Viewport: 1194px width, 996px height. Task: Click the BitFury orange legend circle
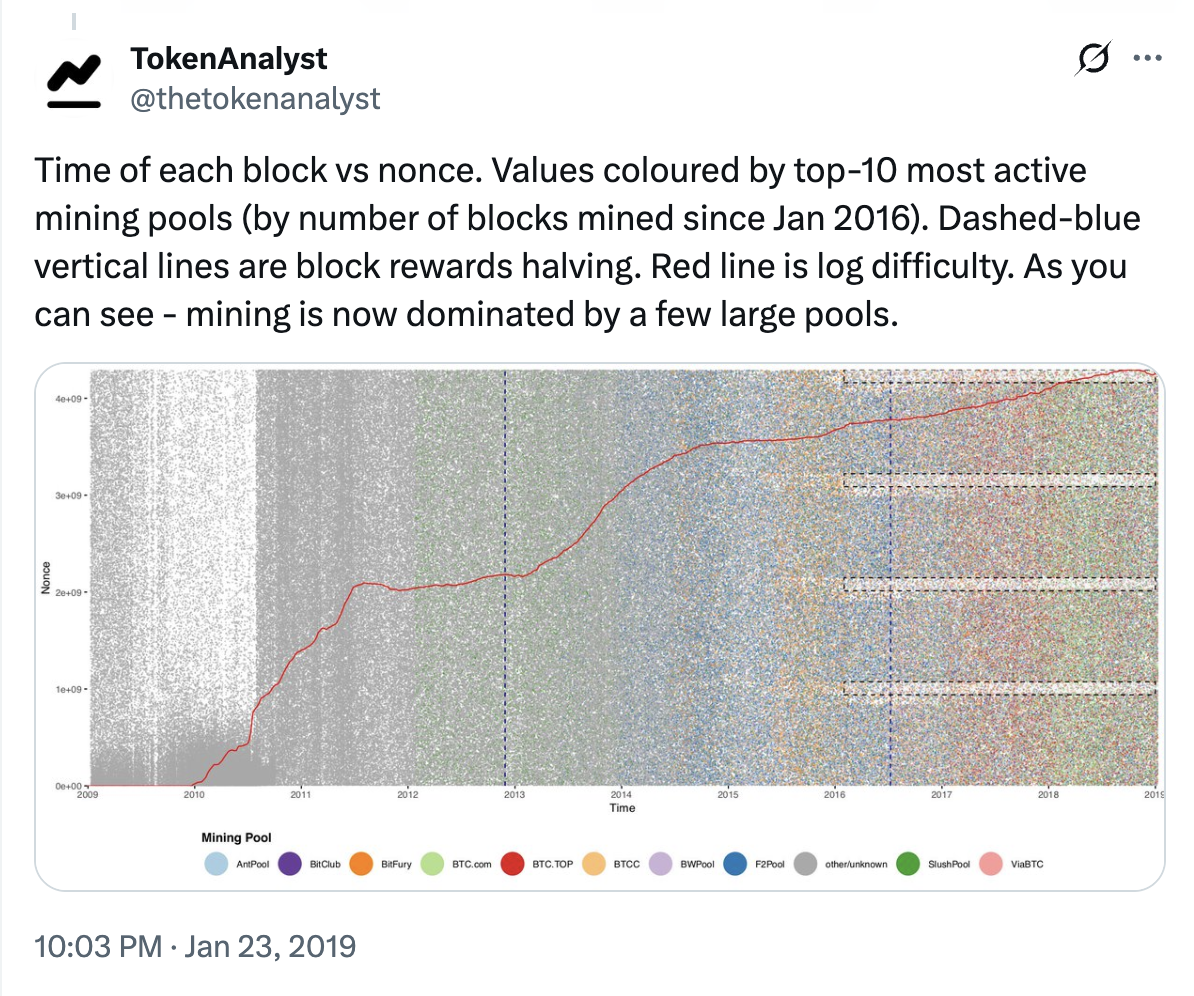pyautogui.click(x=361, y=864)
